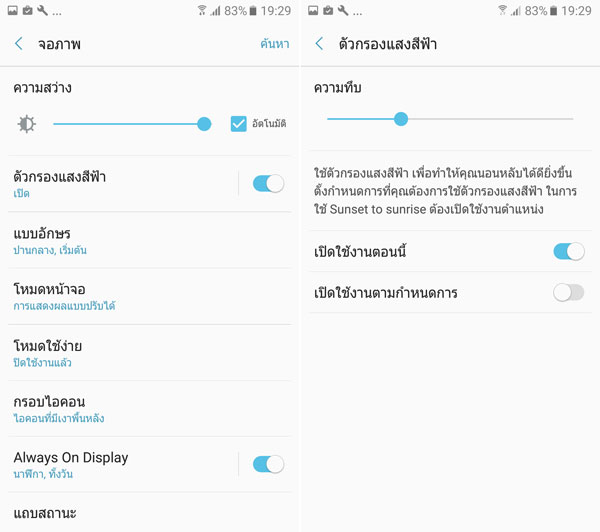Image resolution: width=600 pixels, height=532 pixels.
Task: Tap wrench icon in left status bar
Action: coord(42,10)
